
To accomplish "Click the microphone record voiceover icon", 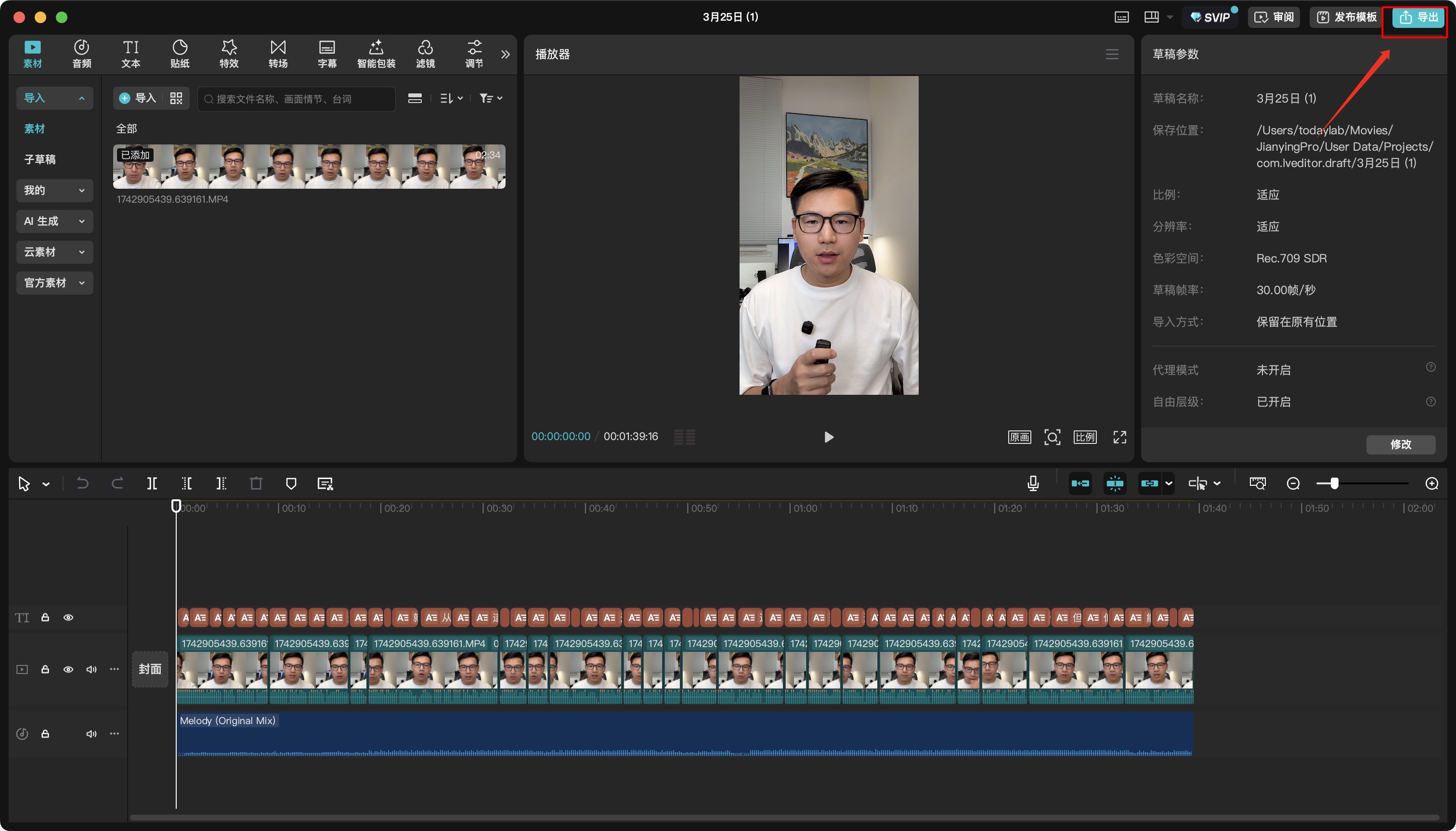I will [1033, 484].
